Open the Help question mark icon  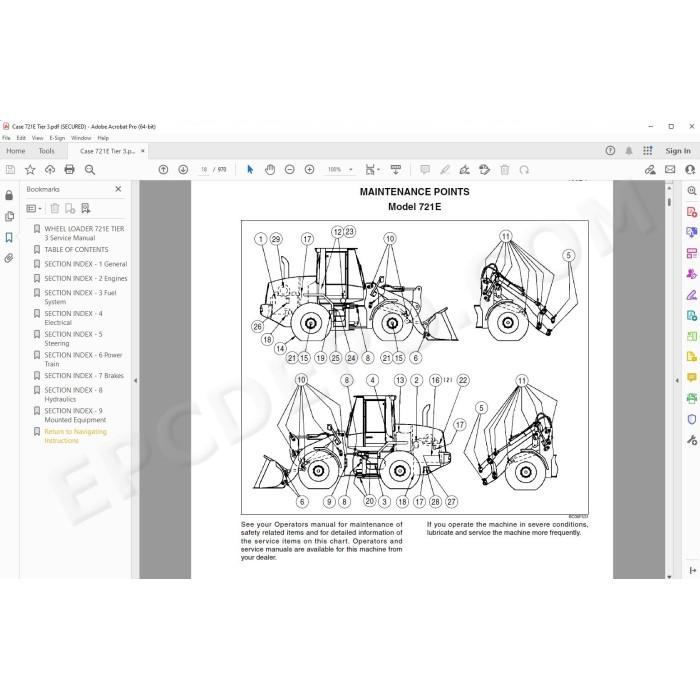pos(610,151)
